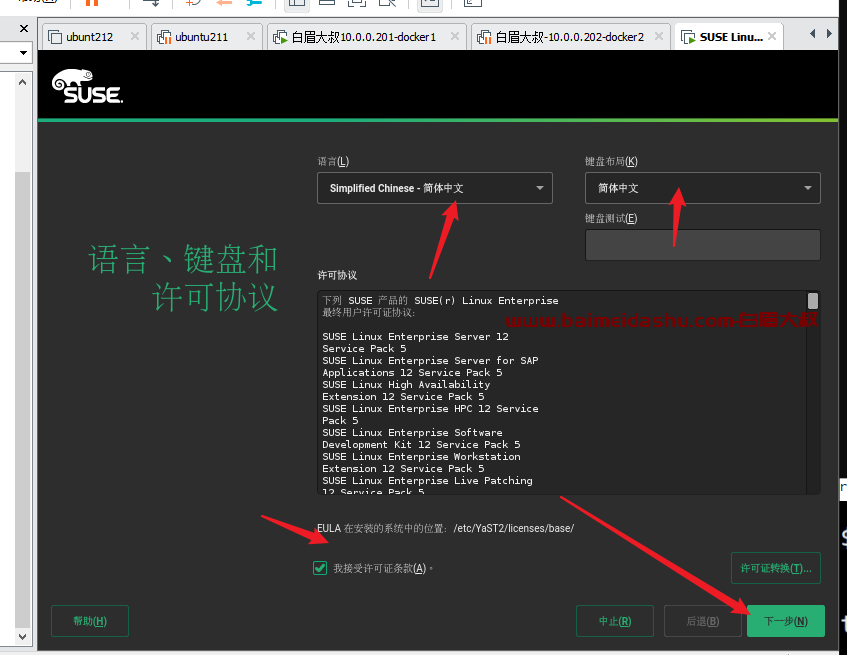Screen dimensions: 847x655
Task: Close the 10.0.0.201-docker1 tab
Action: coord(455,36)
